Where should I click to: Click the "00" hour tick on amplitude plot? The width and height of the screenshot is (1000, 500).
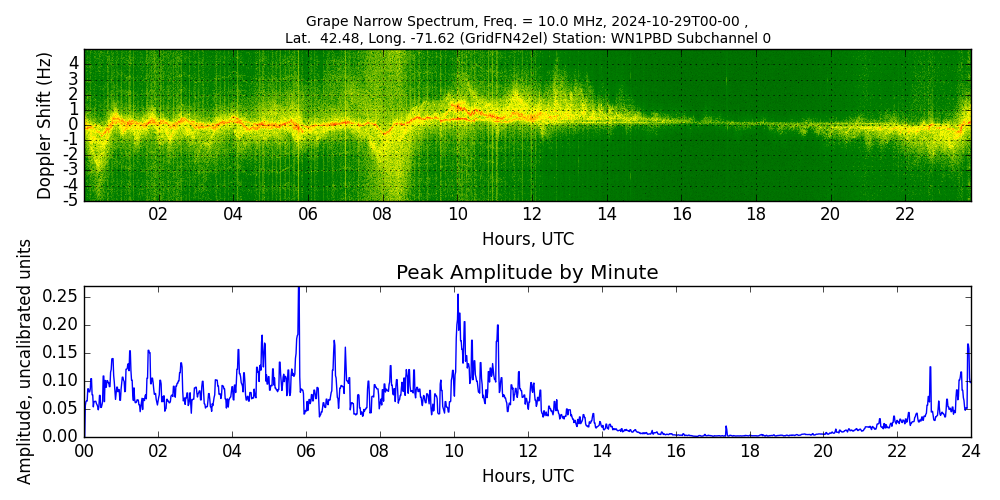coord(84,451)
